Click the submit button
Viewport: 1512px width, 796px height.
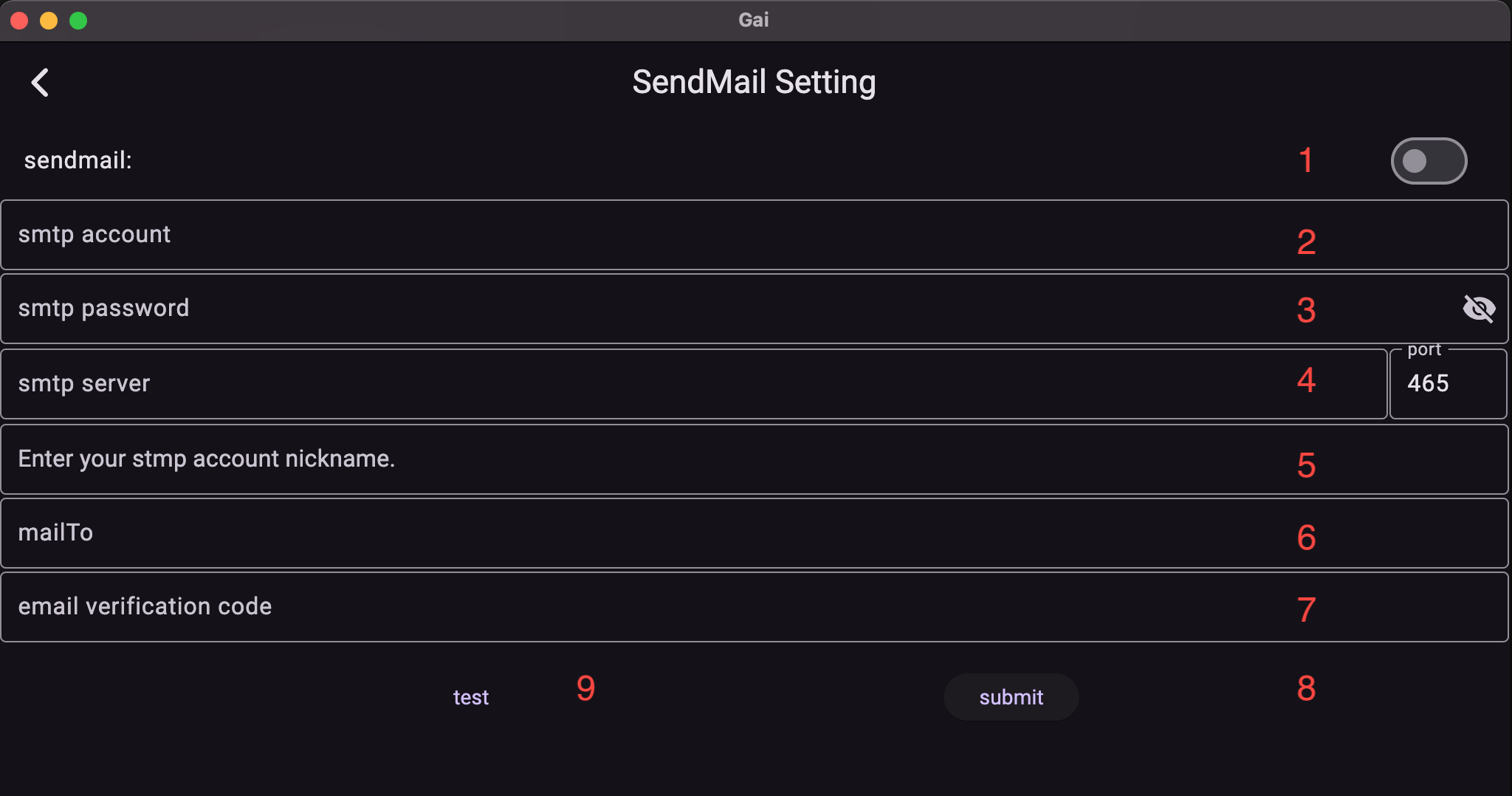[x=1011, y=697]
